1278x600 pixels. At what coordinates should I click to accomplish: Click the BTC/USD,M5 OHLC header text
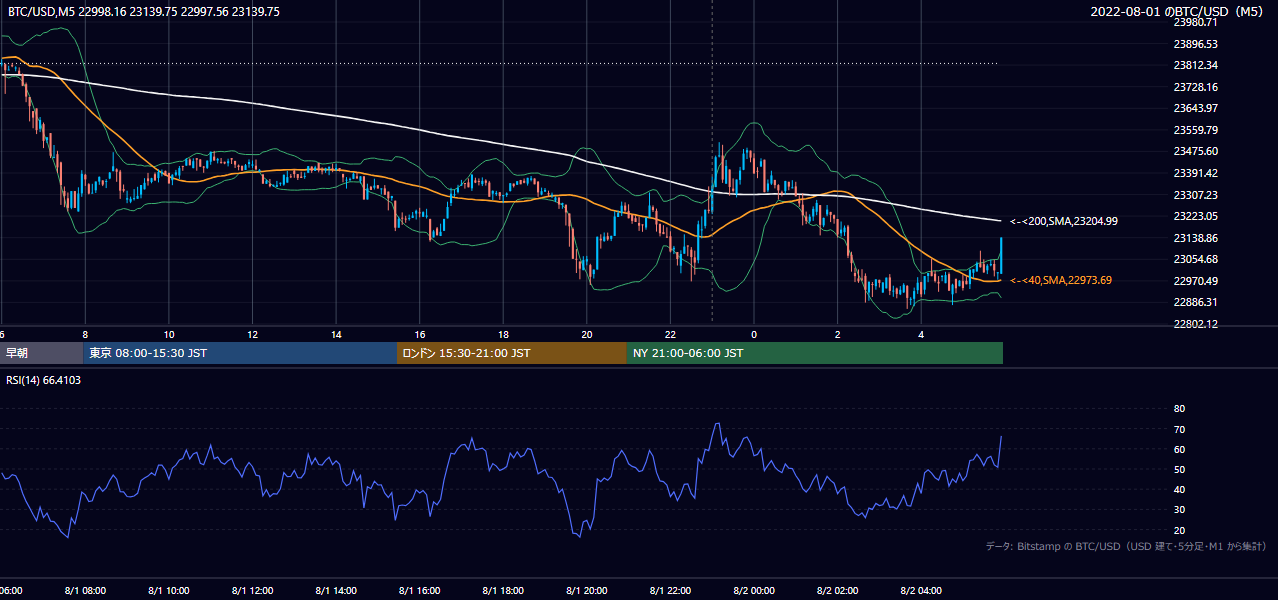pos(144,12)
